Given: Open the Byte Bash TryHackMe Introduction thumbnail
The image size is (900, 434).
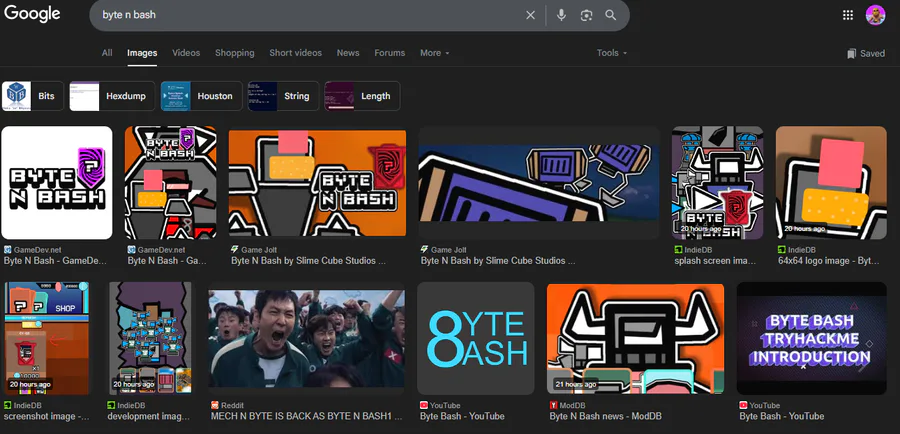Looking at the screenshot, I should tap(812, 338).
